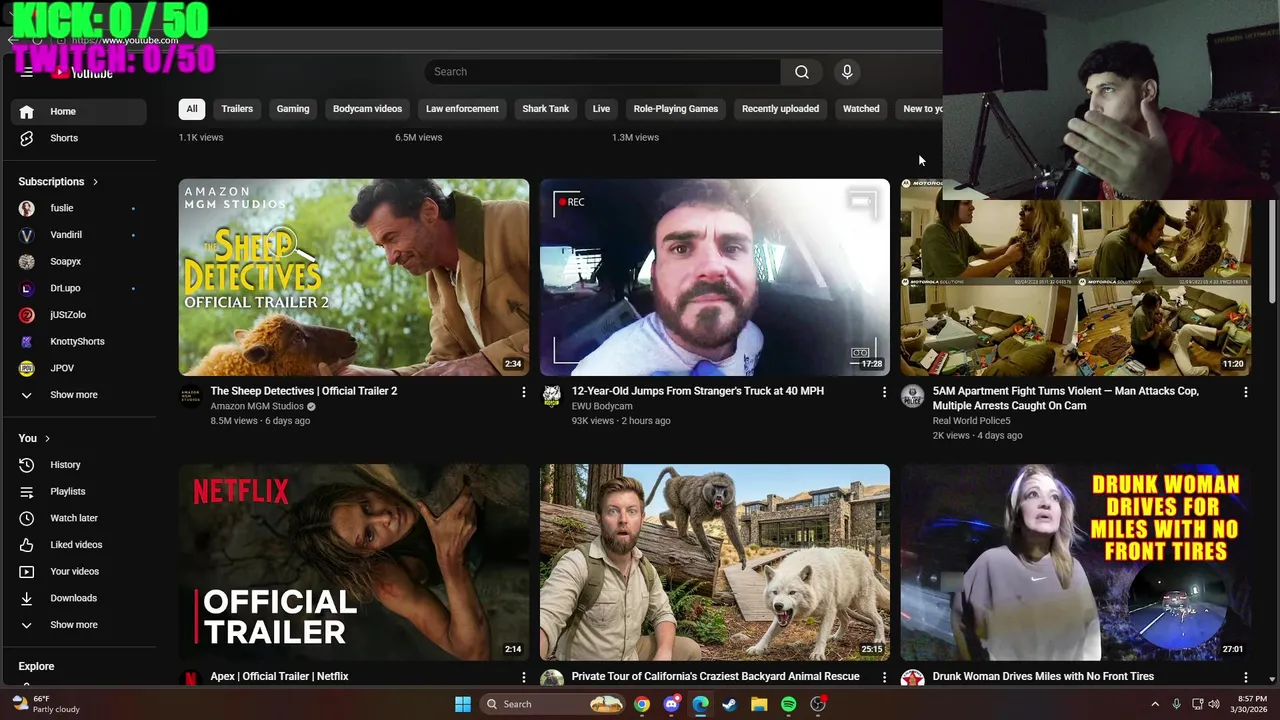The image size is (1280, 720).
Task: Open options menu for 12-Year-Old Jumps video
Action: [x=884, y=392]
